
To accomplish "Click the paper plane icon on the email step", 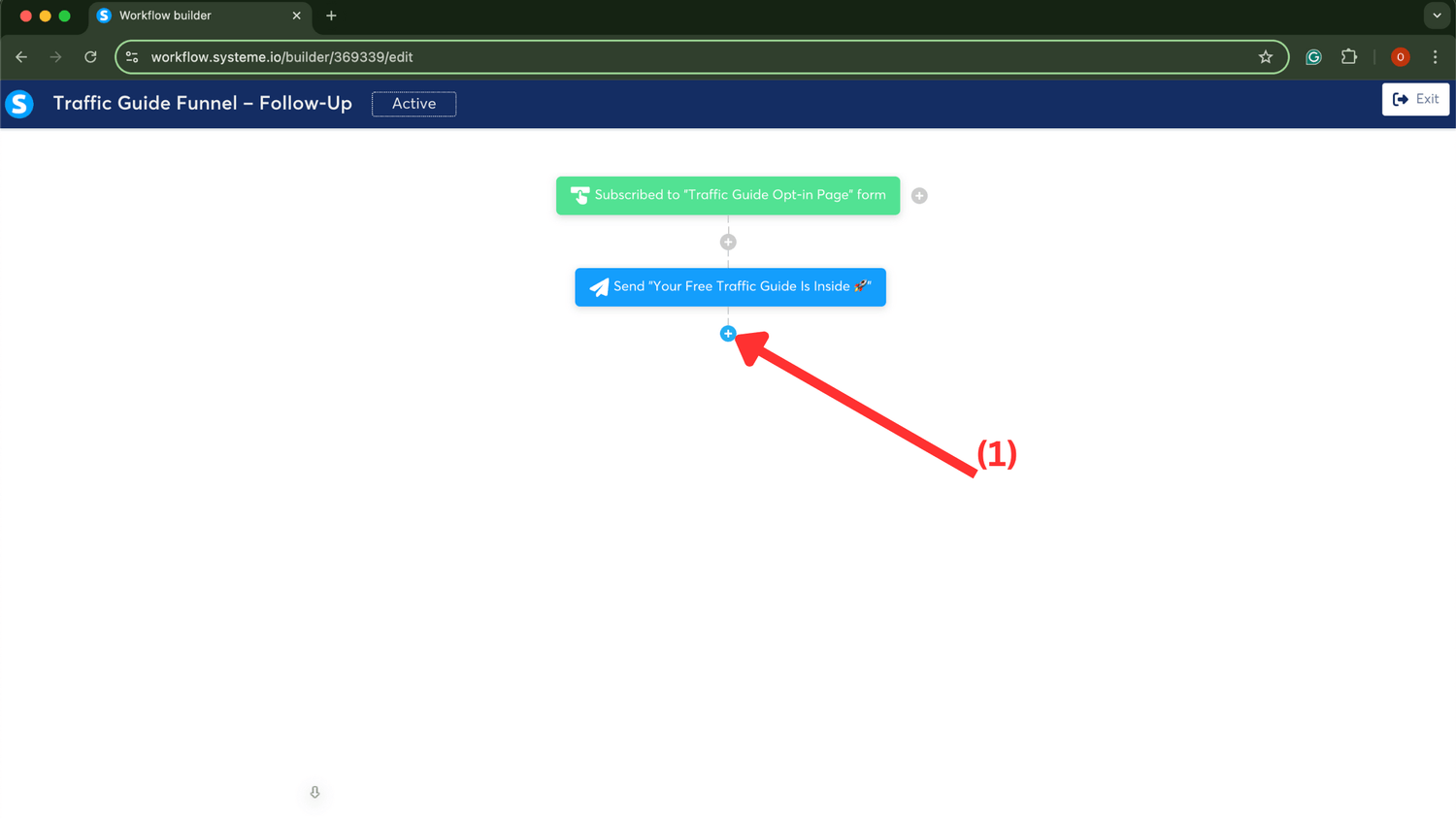I will [599, 287].
